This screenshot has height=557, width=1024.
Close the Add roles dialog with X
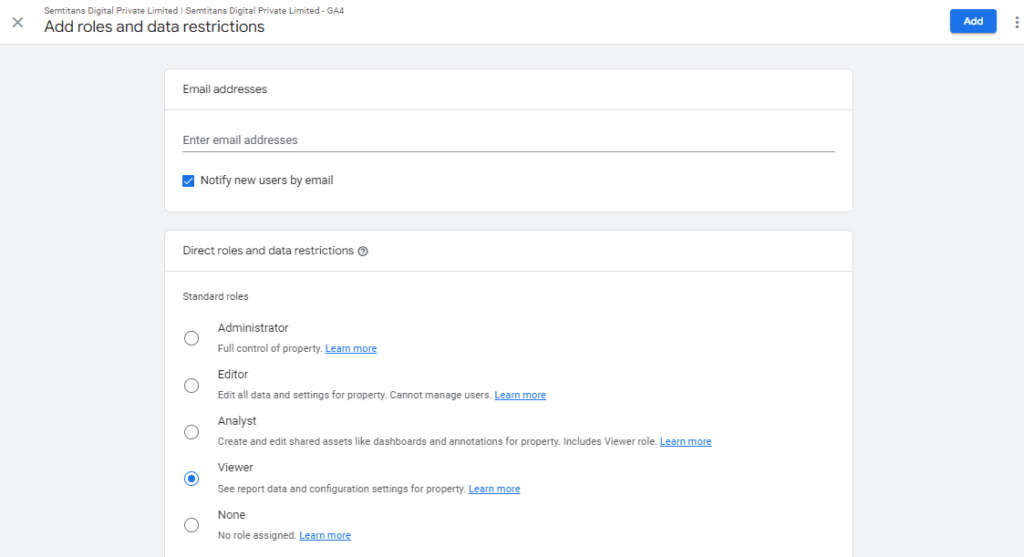coord(18,22)
